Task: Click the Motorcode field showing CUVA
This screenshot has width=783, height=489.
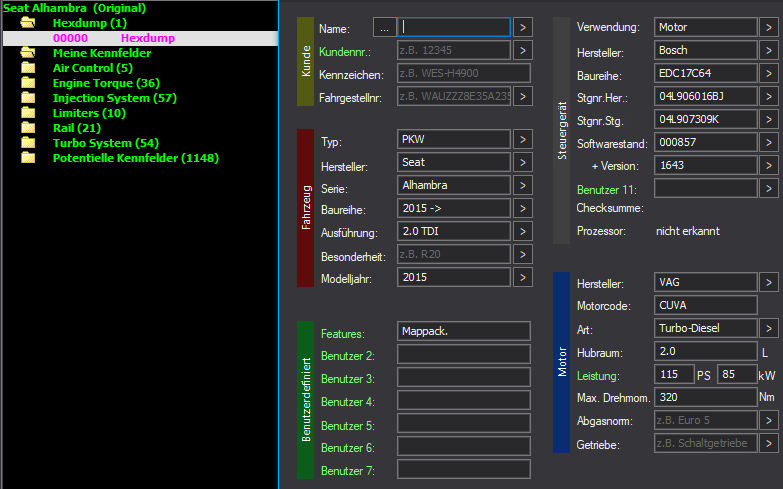Action: pos(706,305)
